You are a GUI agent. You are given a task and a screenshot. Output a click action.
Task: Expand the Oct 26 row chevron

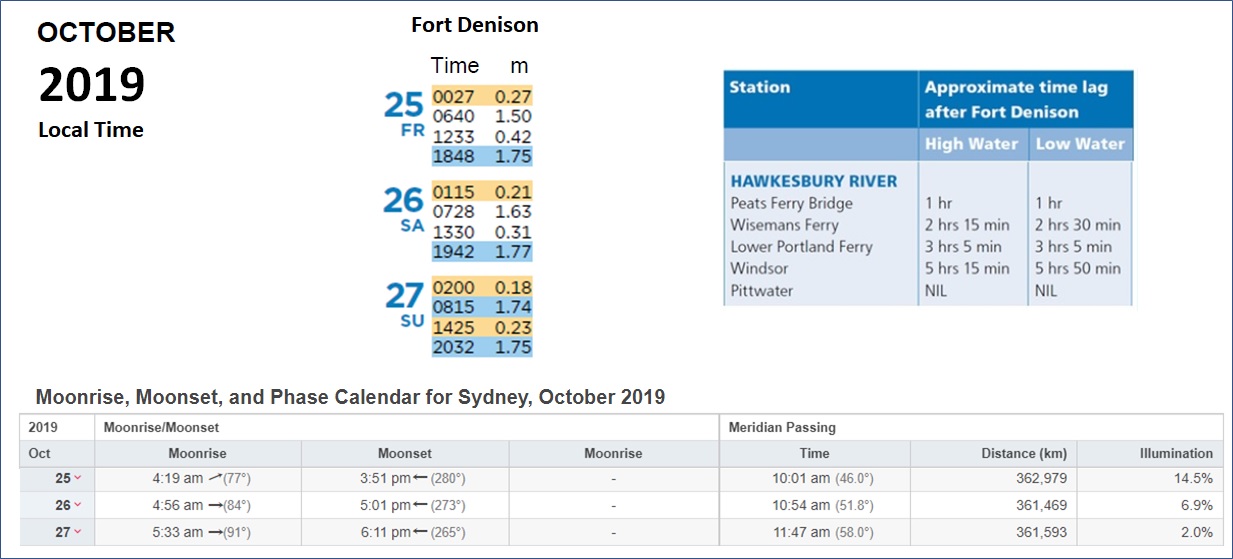78,506
